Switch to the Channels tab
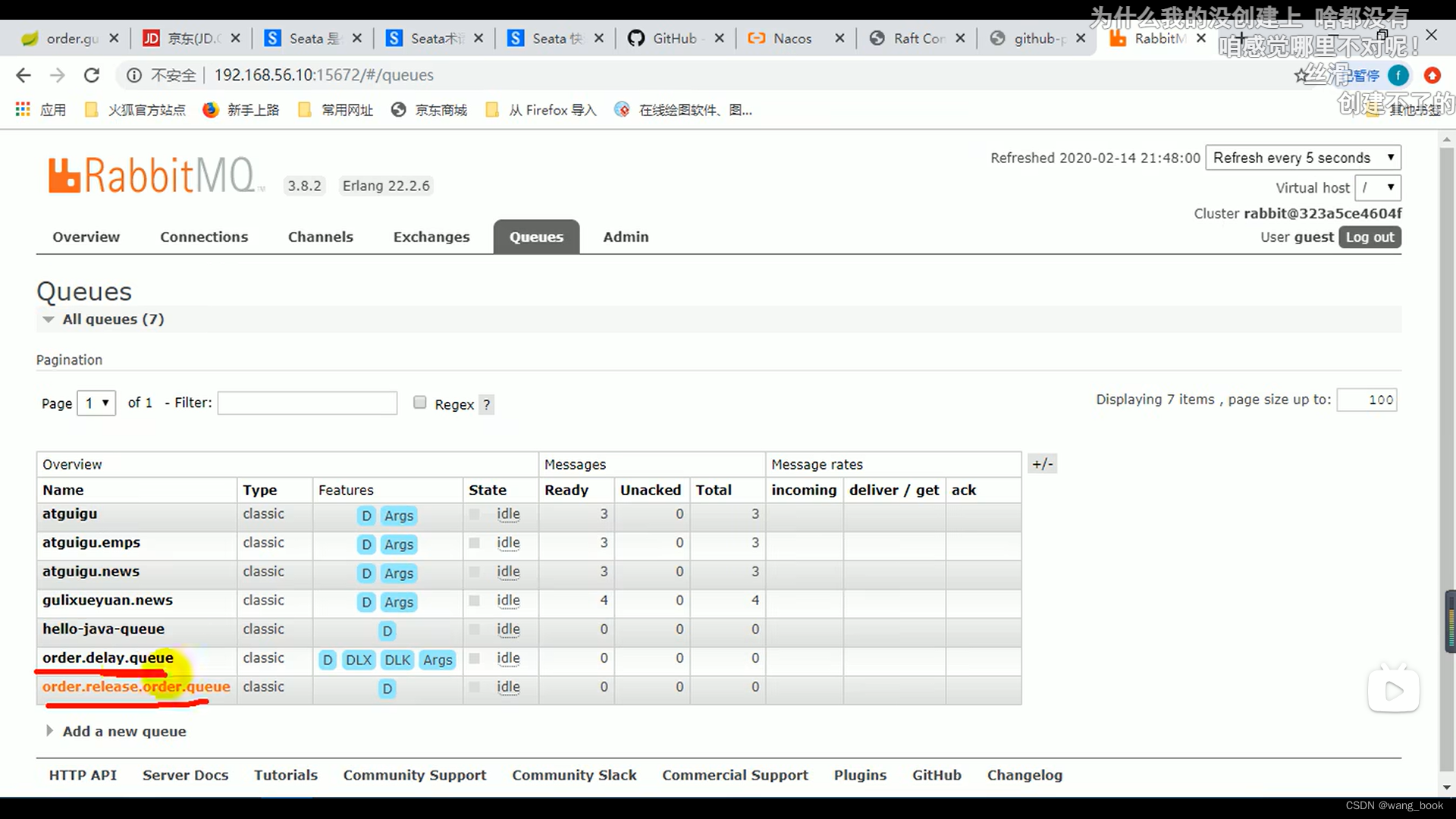The height and width of the screenshot is (819, 1456). pyautogui.click(x=320, y=237)
